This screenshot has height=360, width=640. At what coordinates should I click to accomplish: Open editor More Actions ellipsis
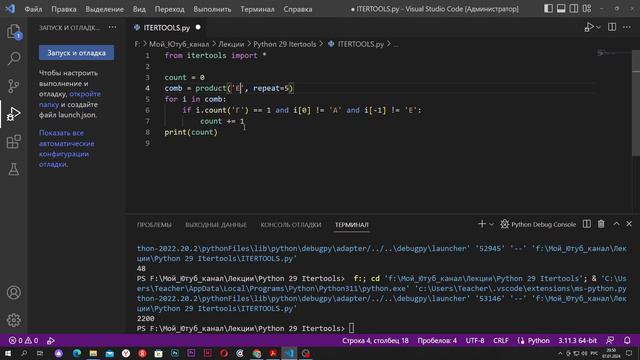coord(627,27)
